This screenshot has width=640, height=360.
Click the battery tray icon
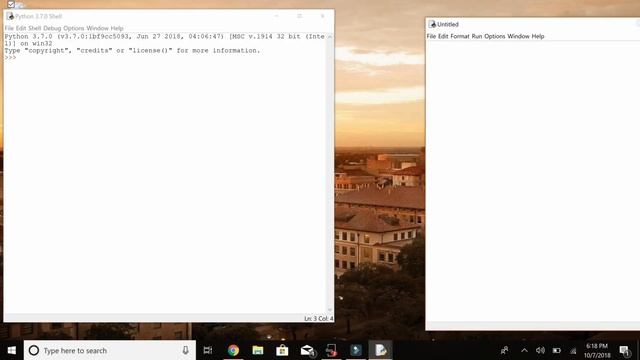(x=557, y=350)
